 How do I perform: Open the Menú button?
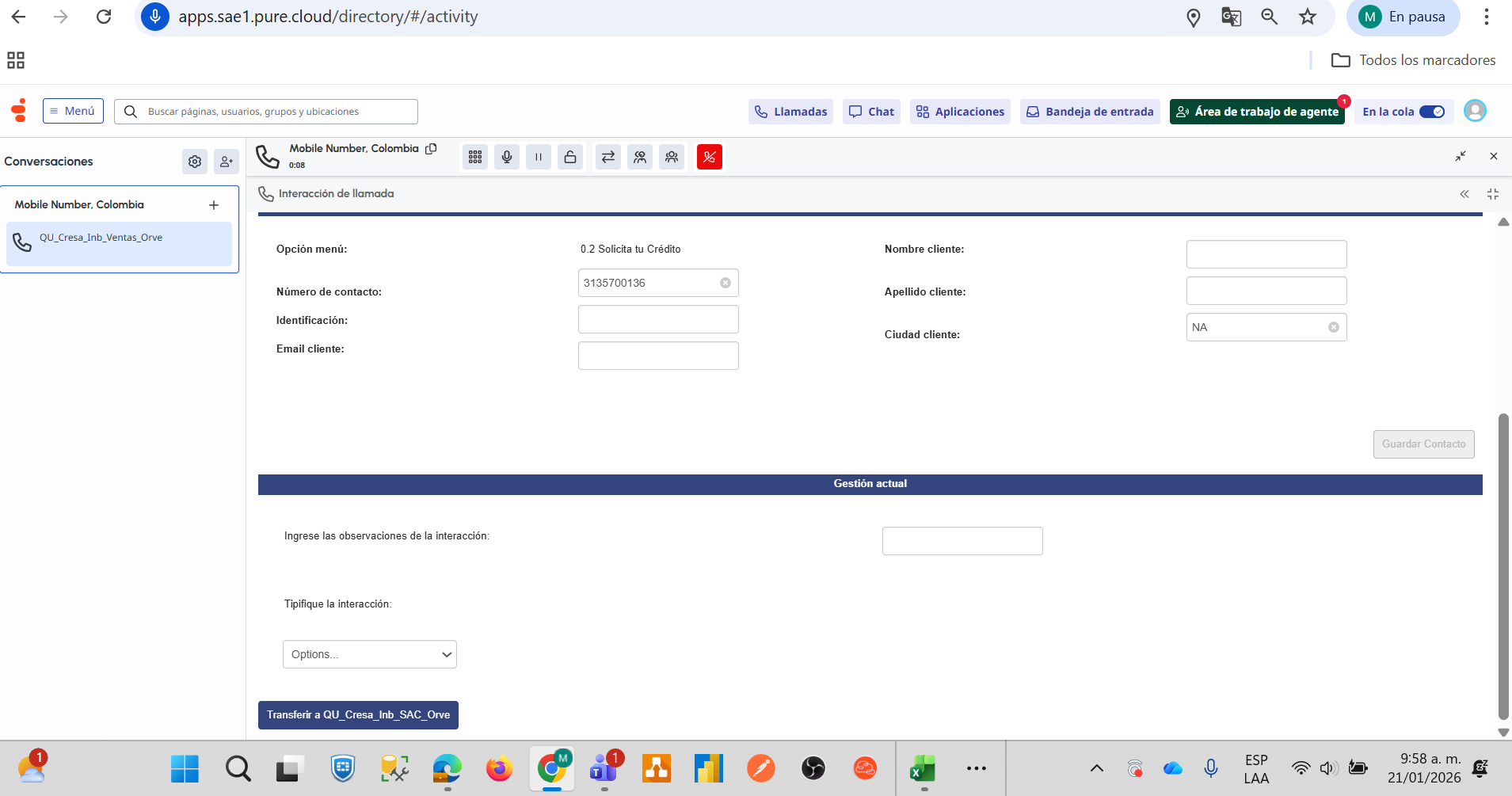point(73,111)
